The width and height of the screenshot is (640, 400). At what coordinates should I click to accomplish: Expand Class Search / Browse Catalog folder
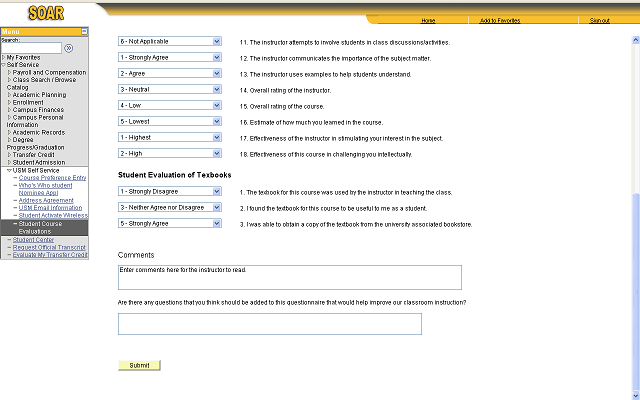pyautogui.click(x=9, y=80)
